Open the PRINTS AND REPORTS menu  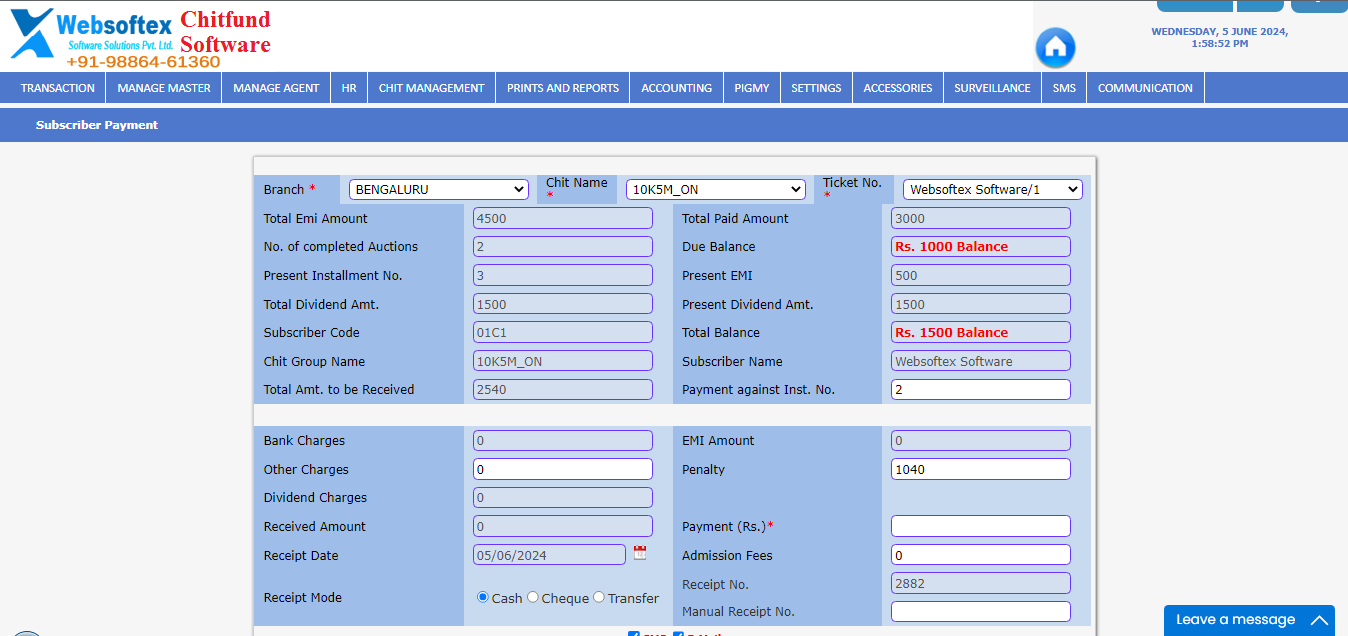tap(561, 87)
